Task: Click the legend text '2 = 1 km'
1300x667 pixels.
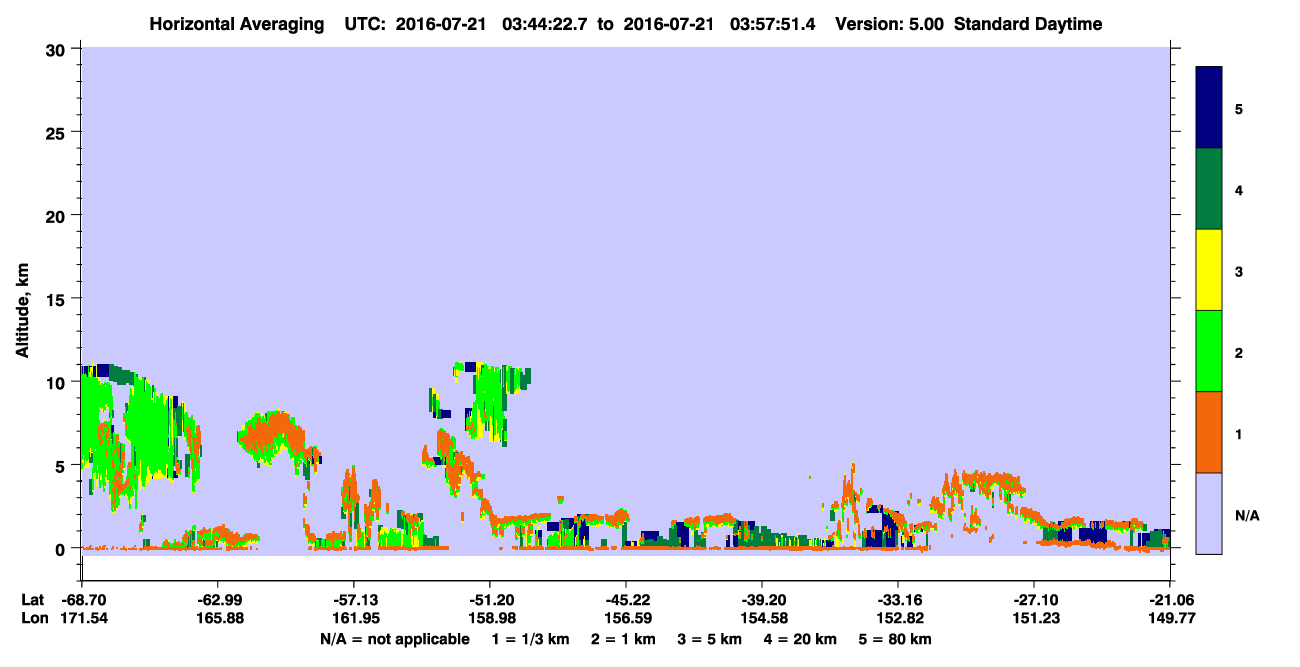Action: pos(624,639)
